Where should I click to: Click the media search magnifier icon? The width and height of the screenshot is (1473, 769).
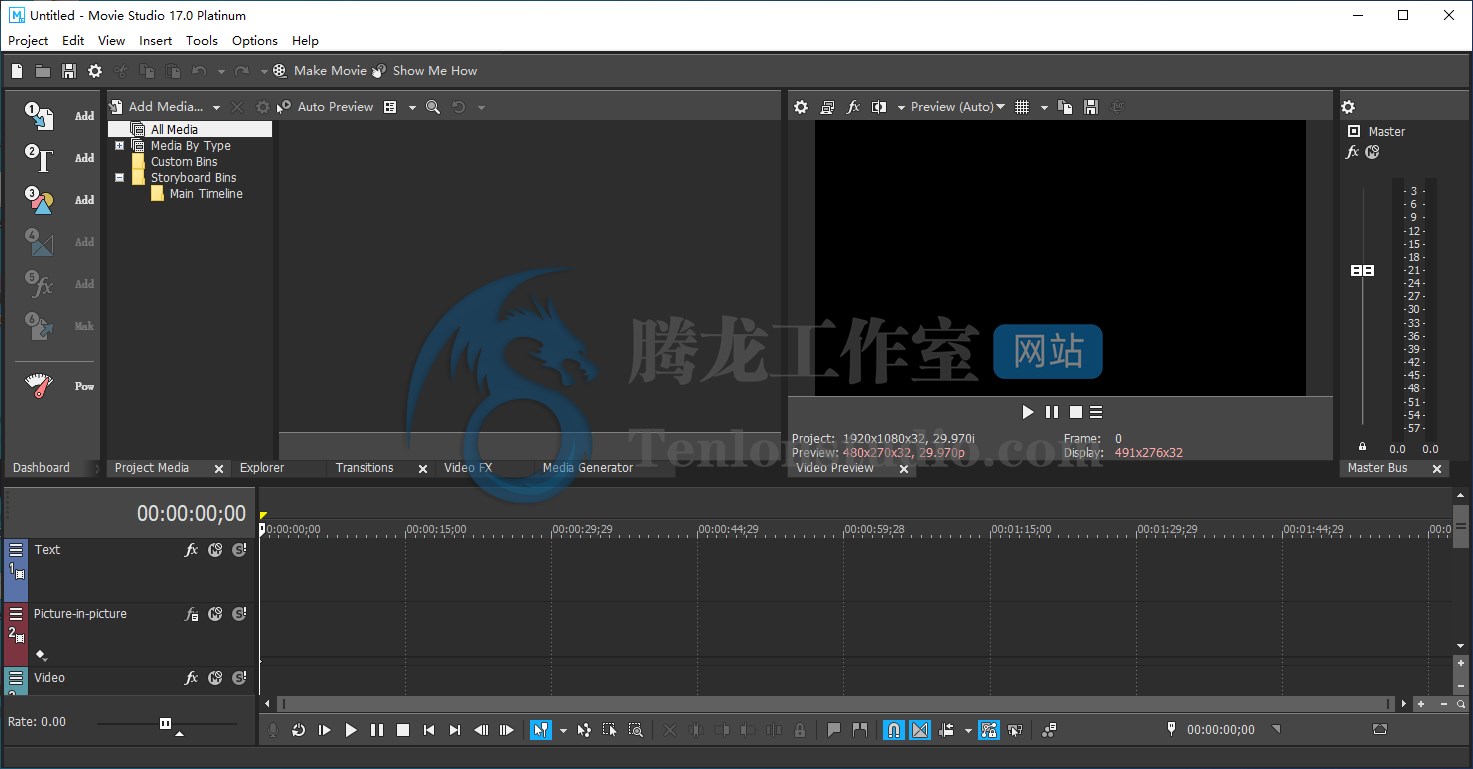pyautogui.click(x=433, y=107)
